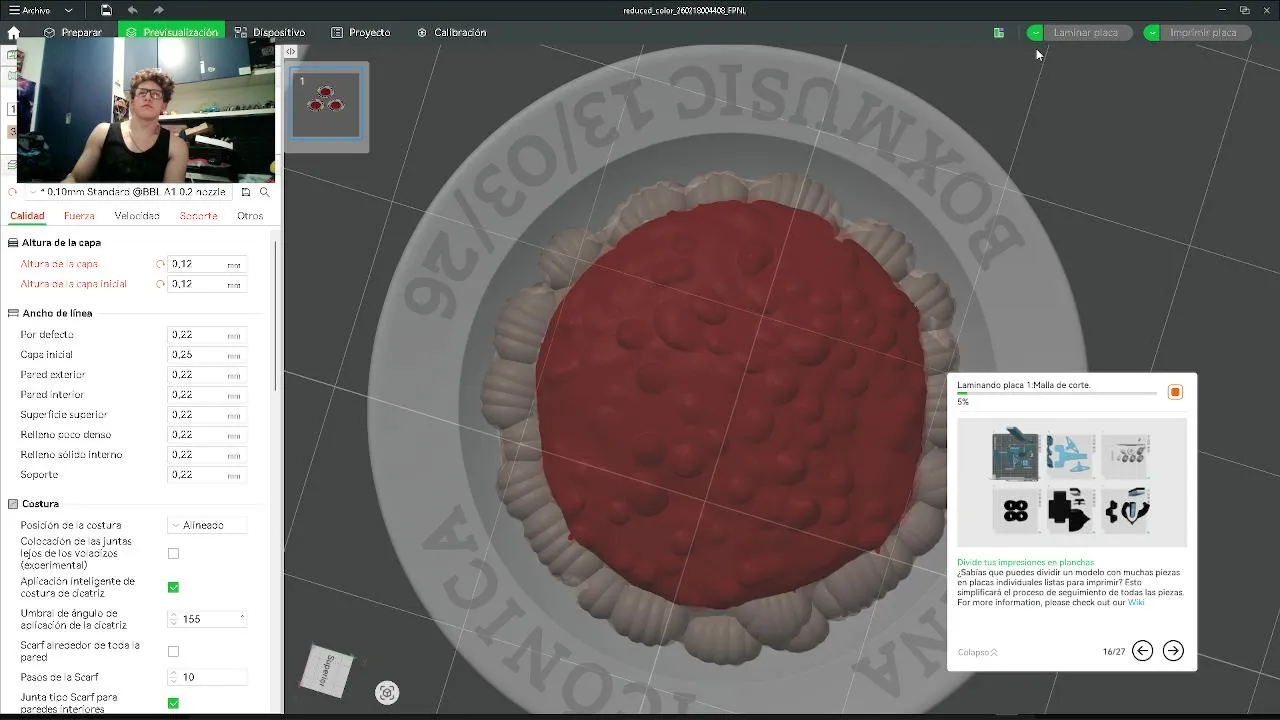The image size is (1280, 720).
Task: Open the Dispositivo tab
Action: 270,32
